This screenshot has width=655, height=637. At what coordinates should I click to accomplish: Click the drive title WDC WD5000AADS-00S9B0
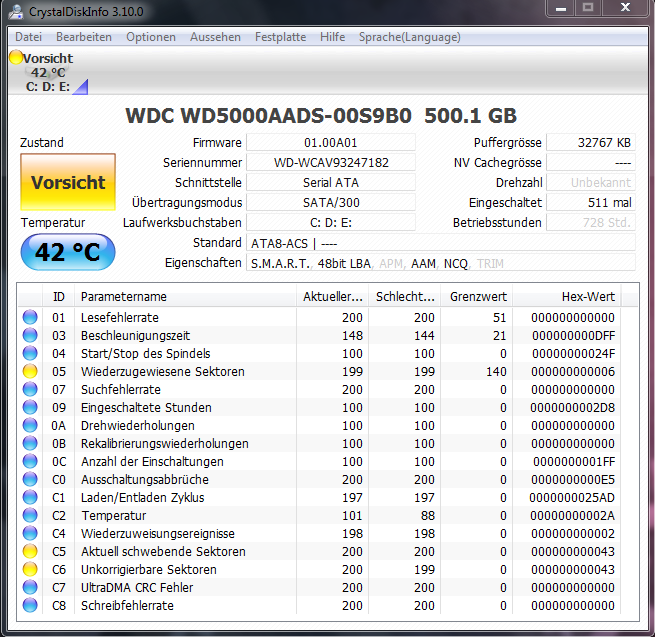click(x=269, y=115)
